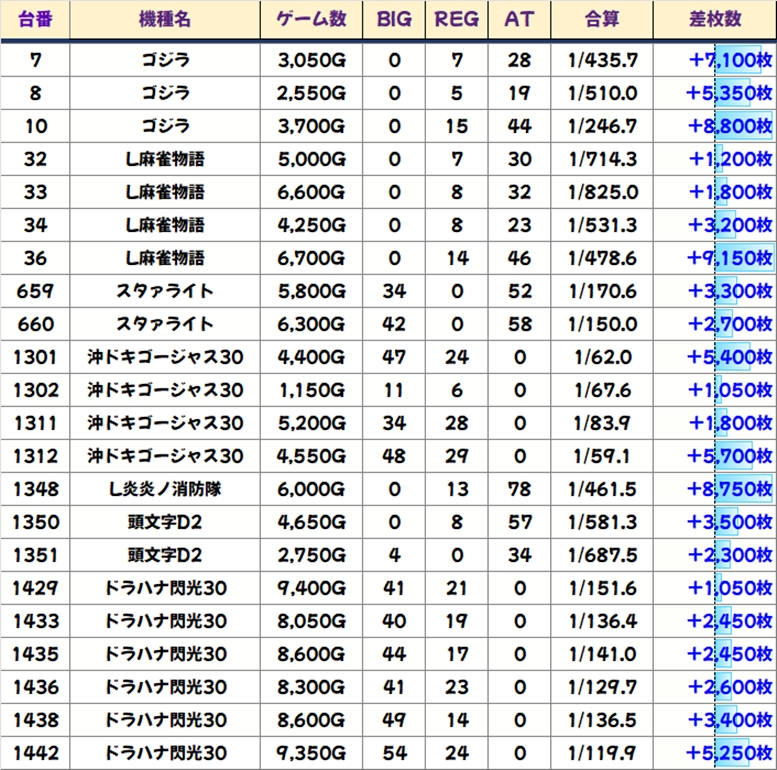Select the ゲーム数 column header
The height and width of the screenshot is (770, 777).
pos(311,19)
